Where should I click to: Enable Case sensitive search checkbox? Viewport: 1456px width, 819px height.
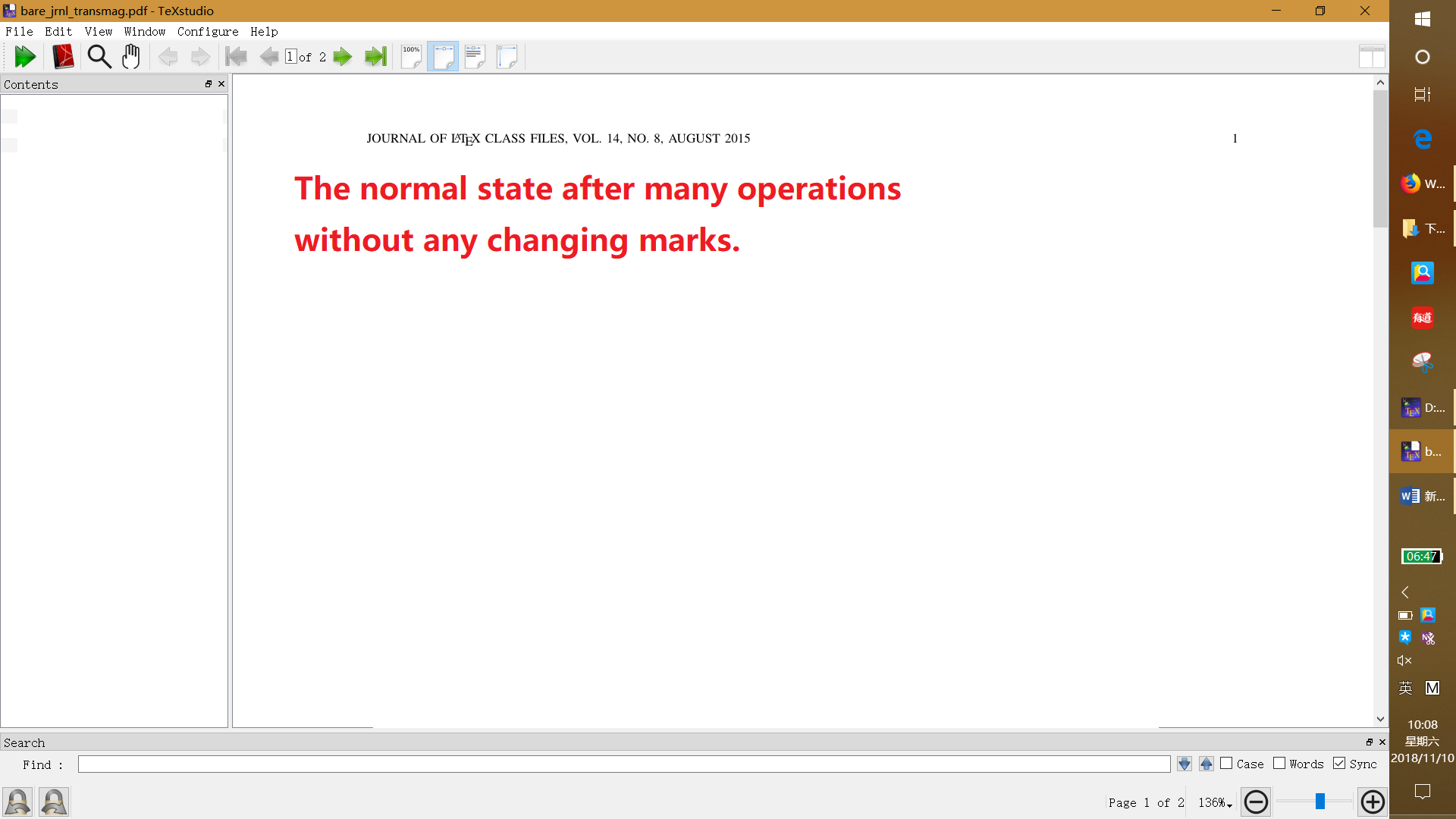[1226, 764]
